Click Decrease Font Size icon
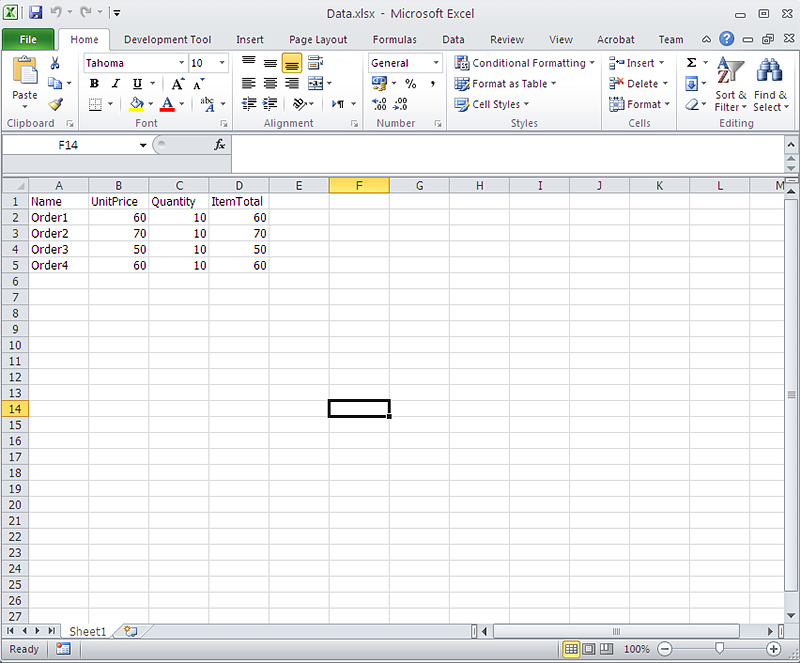800x663 pixels. coord(198,84)
